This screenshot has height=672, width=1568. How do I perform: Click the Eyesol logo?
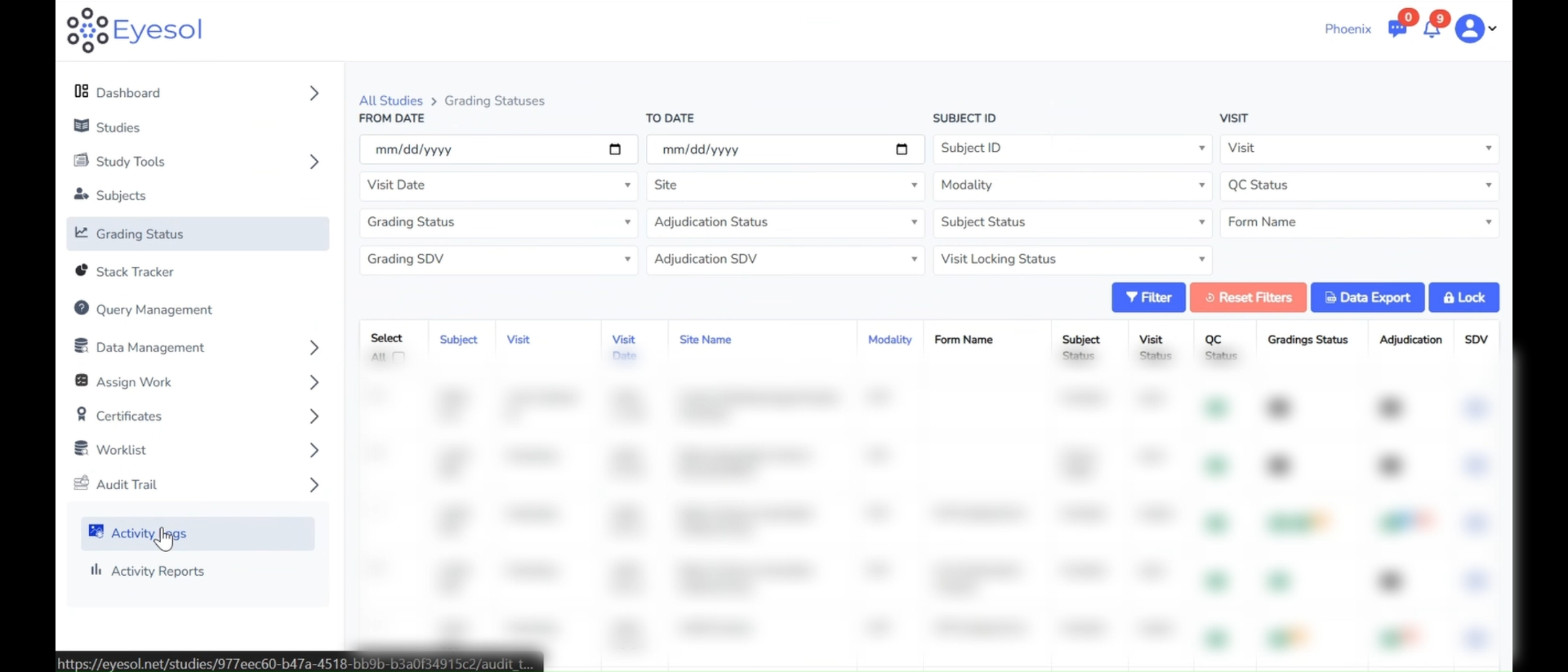click(134, 30)
